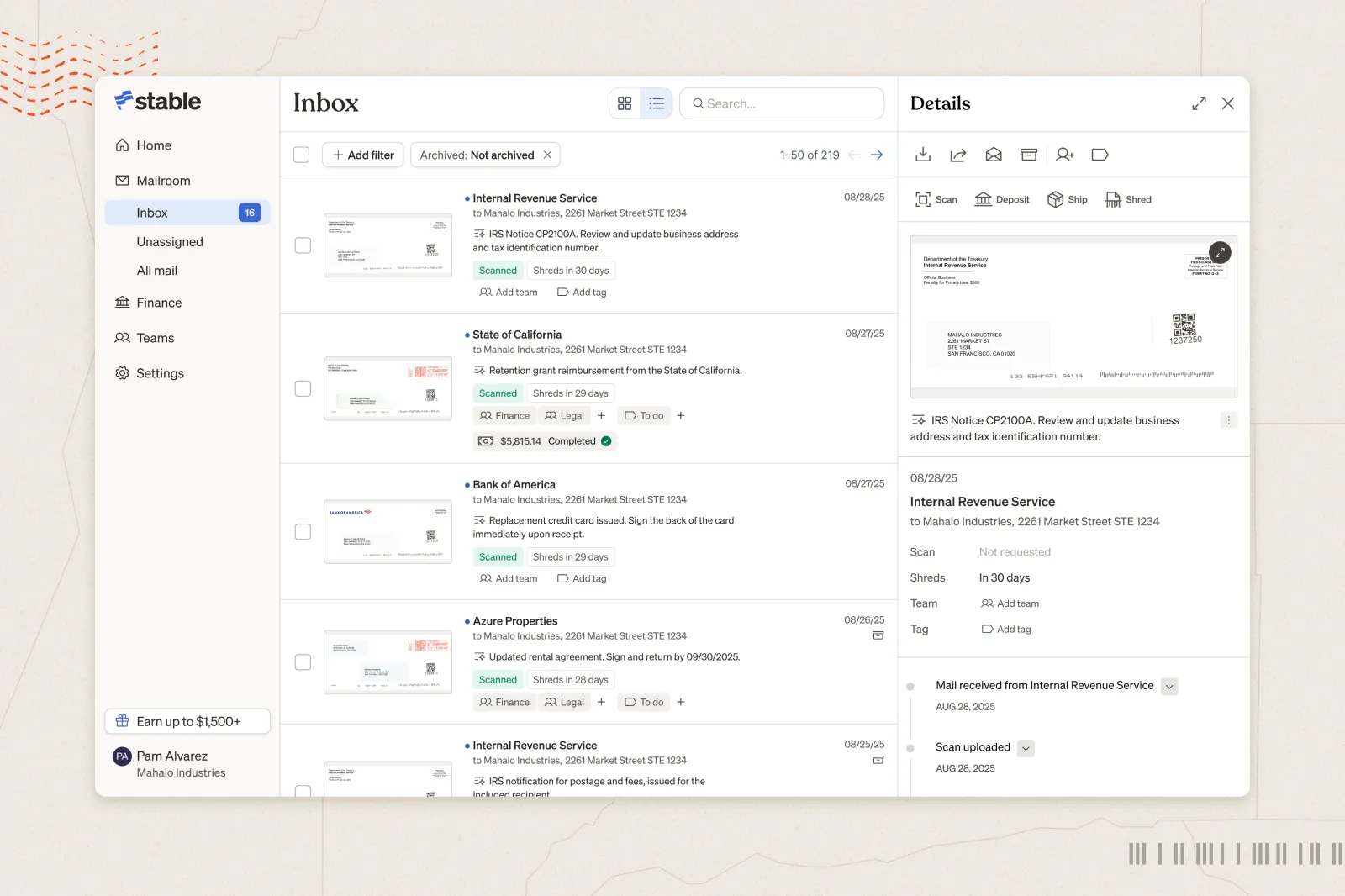Image resolution: width=1345 pixels, height=896 pixels.
Task: Click the Add filter button
Action: point(362,155)
